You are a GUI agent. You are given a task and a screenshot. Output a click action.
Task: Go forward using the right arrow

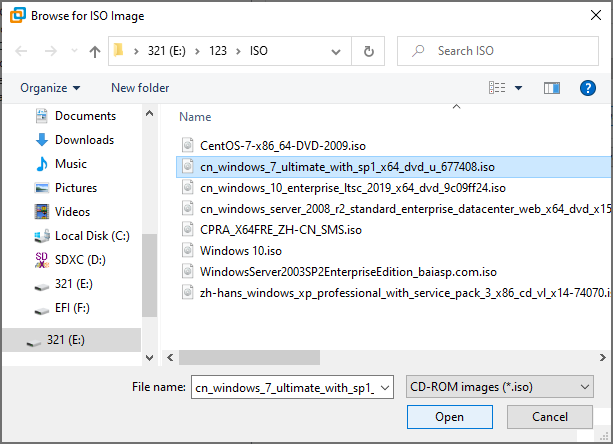pyautogui.click(x=50, y=51)
